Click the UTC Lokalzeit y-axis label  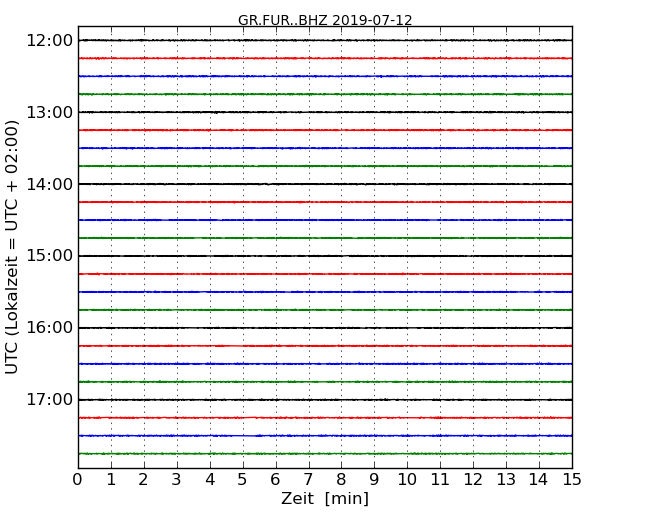click(x=12, y=247)
